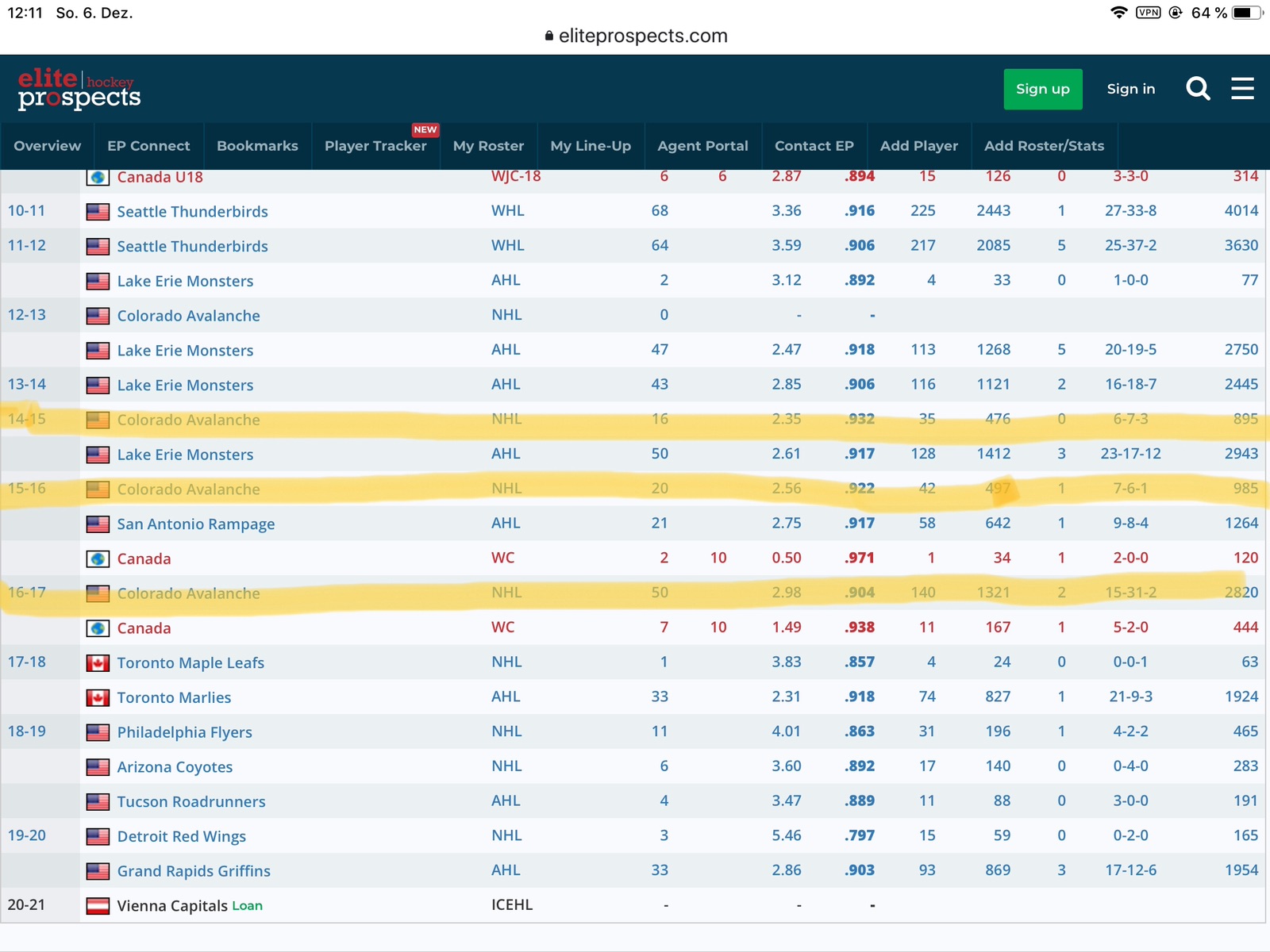Open the hamburger menu icon

tap(1242, 89)
